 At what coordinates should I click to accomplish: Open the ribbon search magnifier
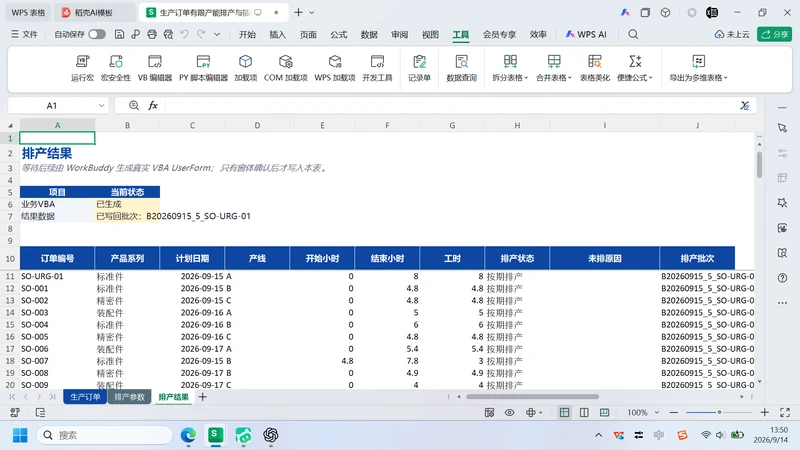coord(633,34)
